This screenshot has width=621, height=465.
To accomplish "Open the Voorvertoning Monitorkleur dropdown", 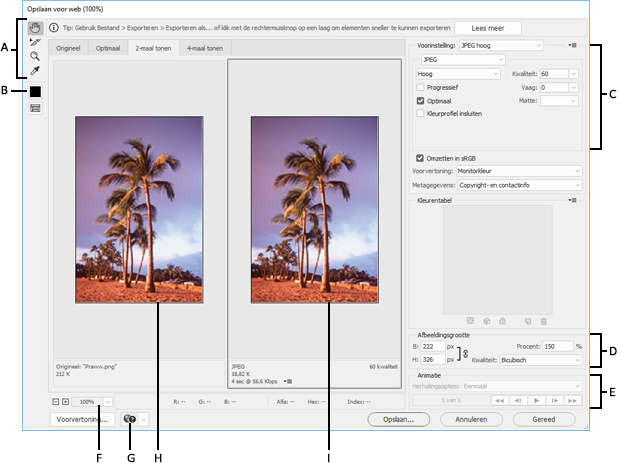I will [520, 171].
